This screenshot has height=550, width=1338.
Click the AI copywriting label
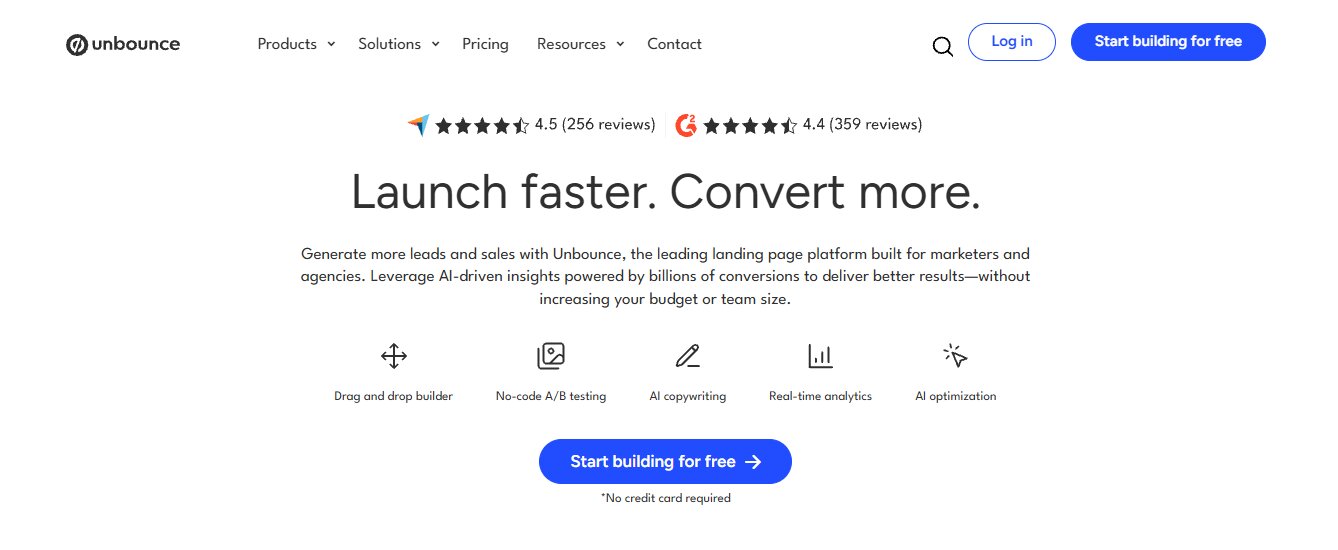688,396
